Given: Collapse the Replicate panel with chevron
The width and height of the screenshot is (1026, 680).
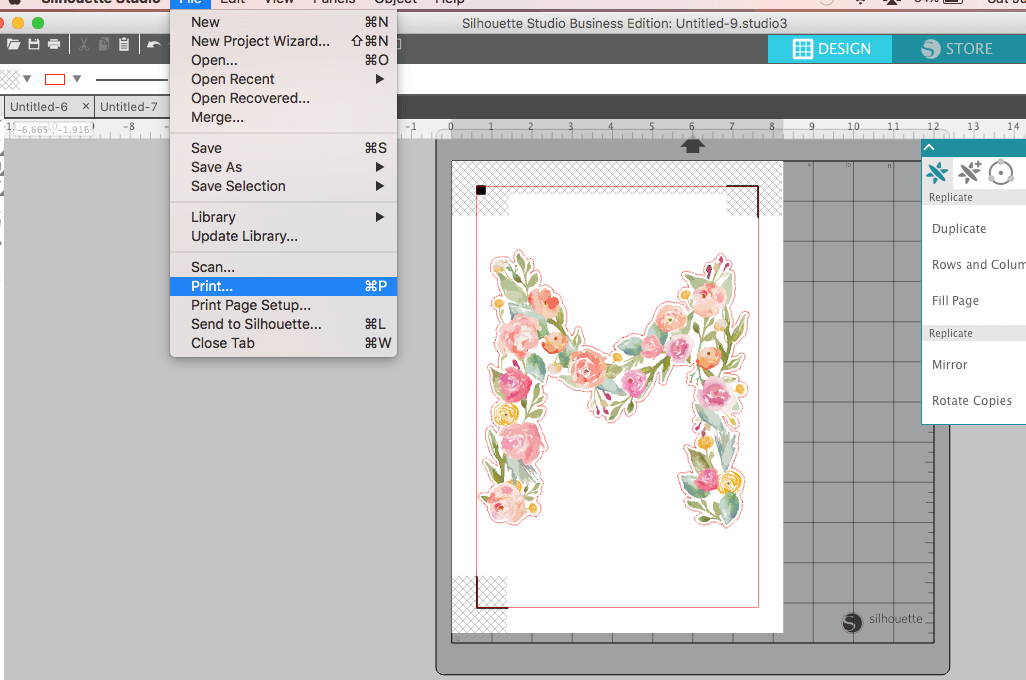Looking at the screenshot, I should click(929, 147).
